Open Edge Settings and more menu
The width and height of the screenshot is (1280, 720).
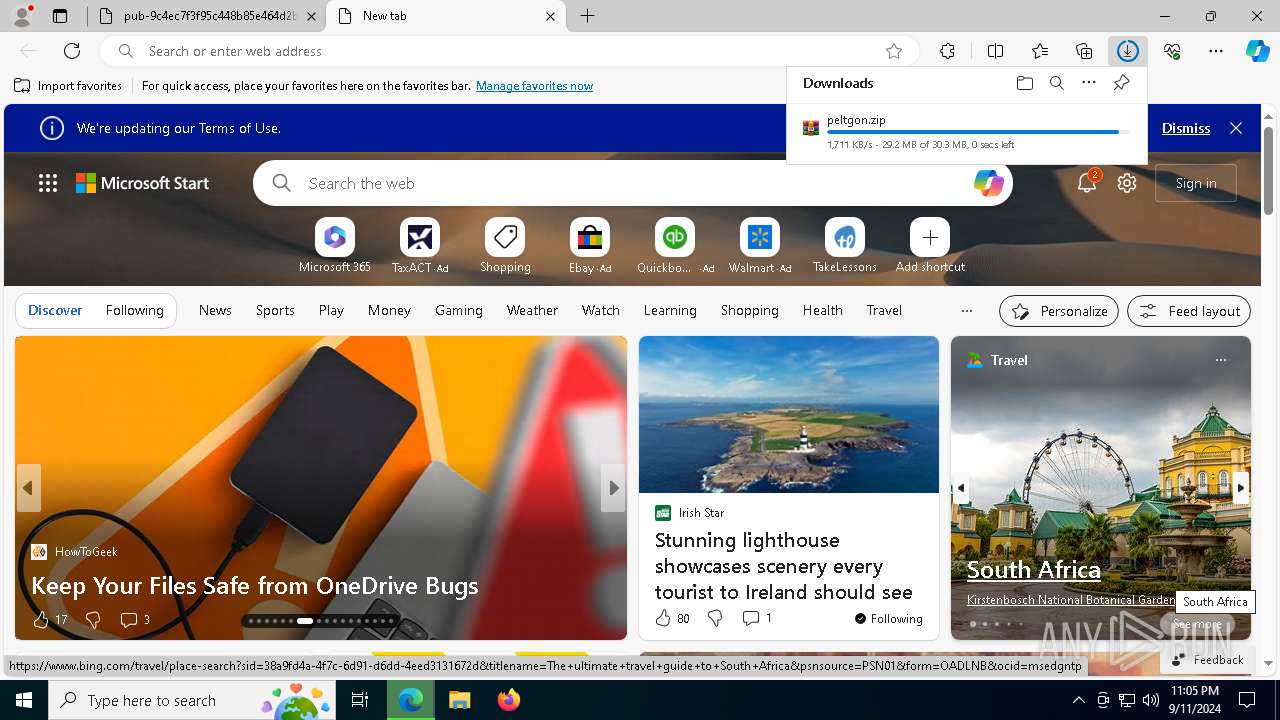tap(1216, 51)
